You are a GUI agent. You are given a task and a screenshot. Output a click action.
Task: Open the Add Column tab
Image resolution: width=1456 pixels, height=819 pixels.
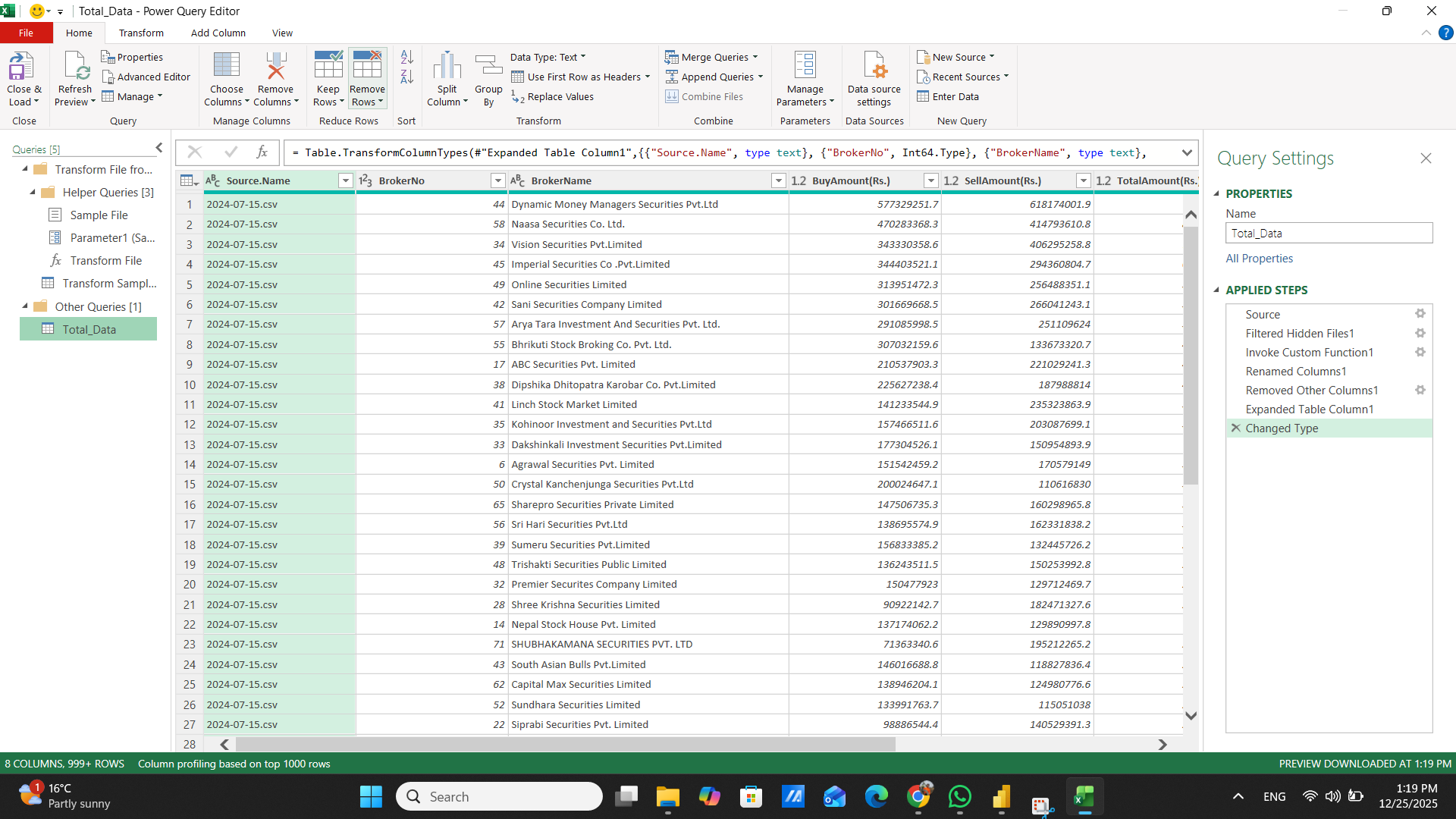(218, 33)
